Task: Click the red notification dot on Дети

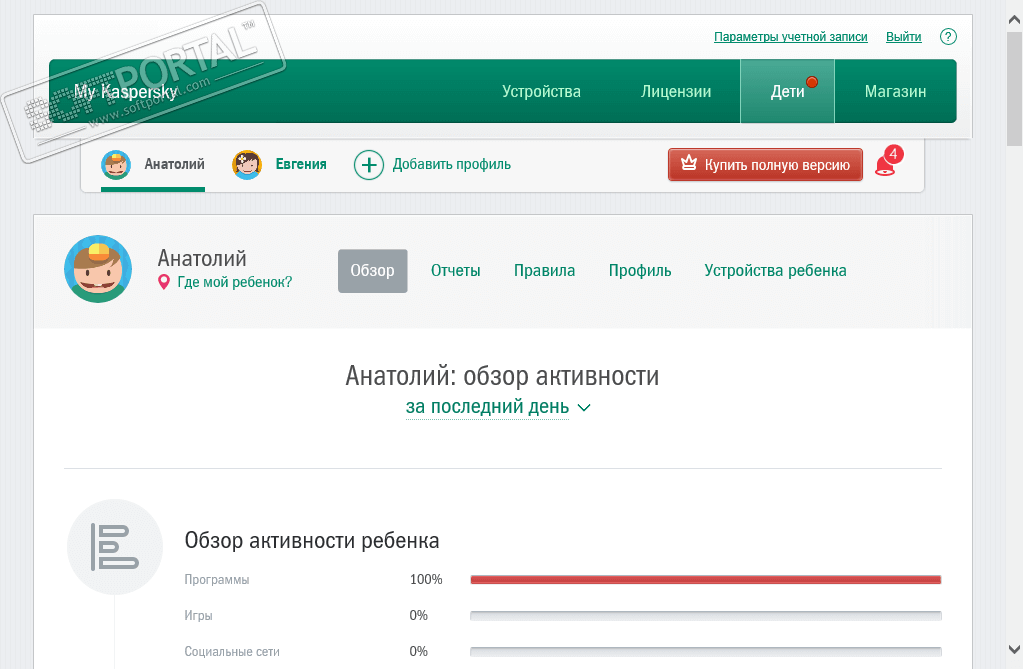Action: pyautogui.click(x=812, y=82)
